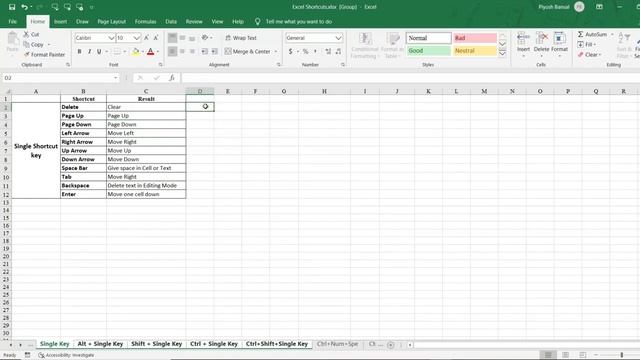Switch to the Insert ribbon tab
The image size is (640, 360).
coord(60,22)
